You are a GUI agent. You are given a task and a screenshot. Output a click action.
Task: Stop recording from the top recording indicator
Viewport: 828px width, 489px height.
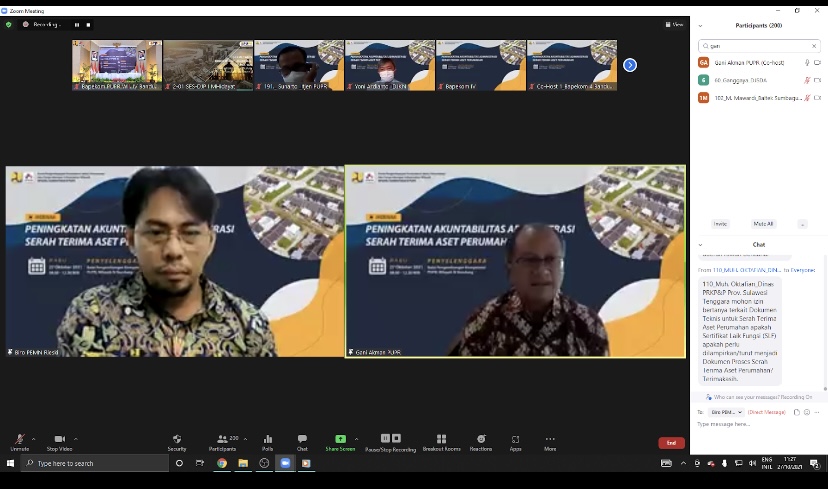pos(88,25)
